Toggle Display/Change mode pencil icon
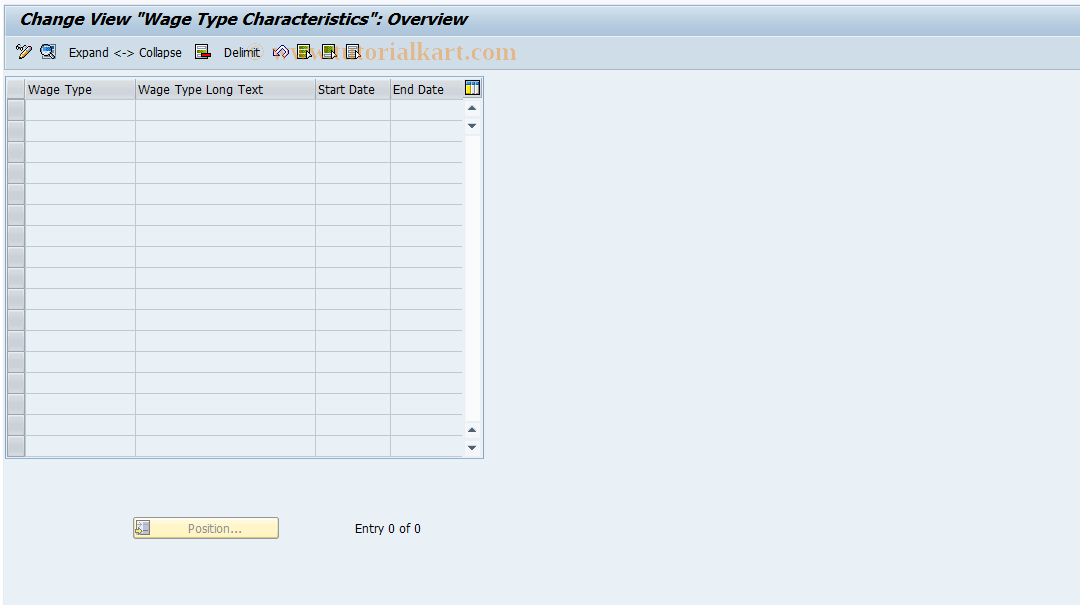 [23, 52]
